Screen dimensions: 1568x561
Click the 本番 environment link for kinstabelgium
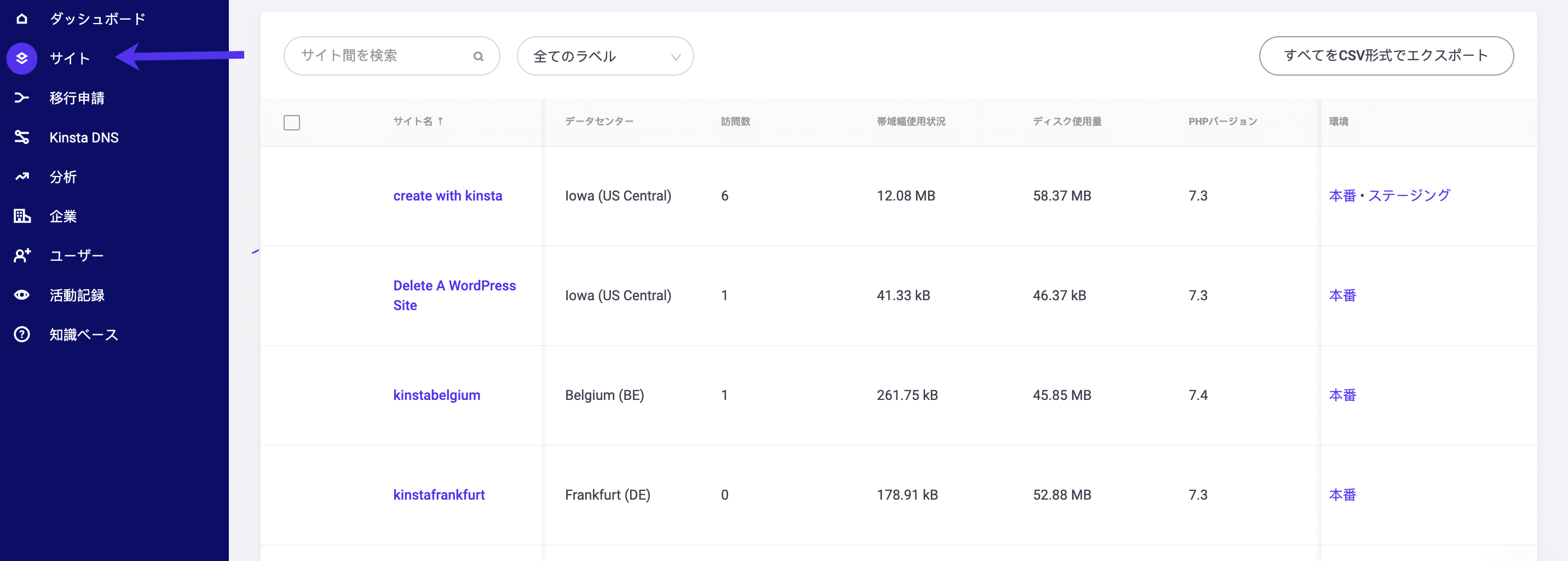[x=1343, y=394]
